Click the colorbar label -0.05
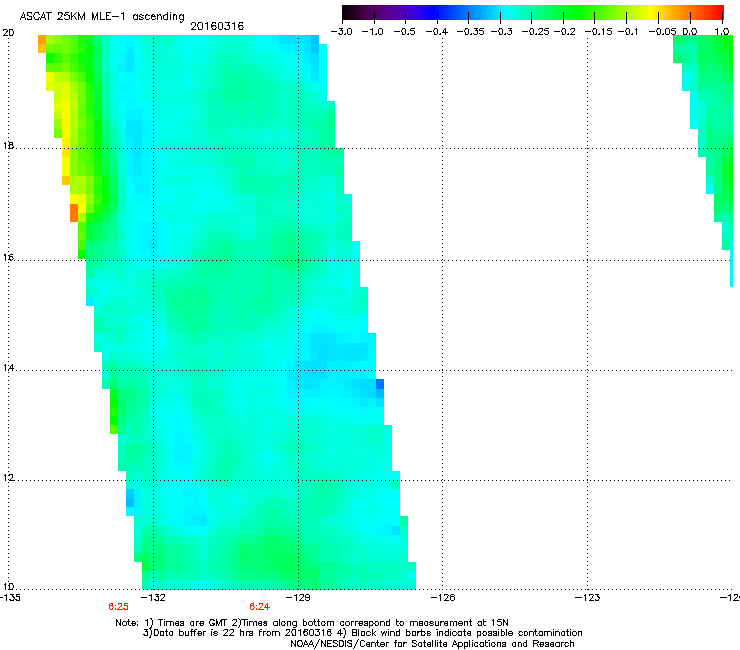This screenshot has height=650, width=740. (x=662, y=32)
